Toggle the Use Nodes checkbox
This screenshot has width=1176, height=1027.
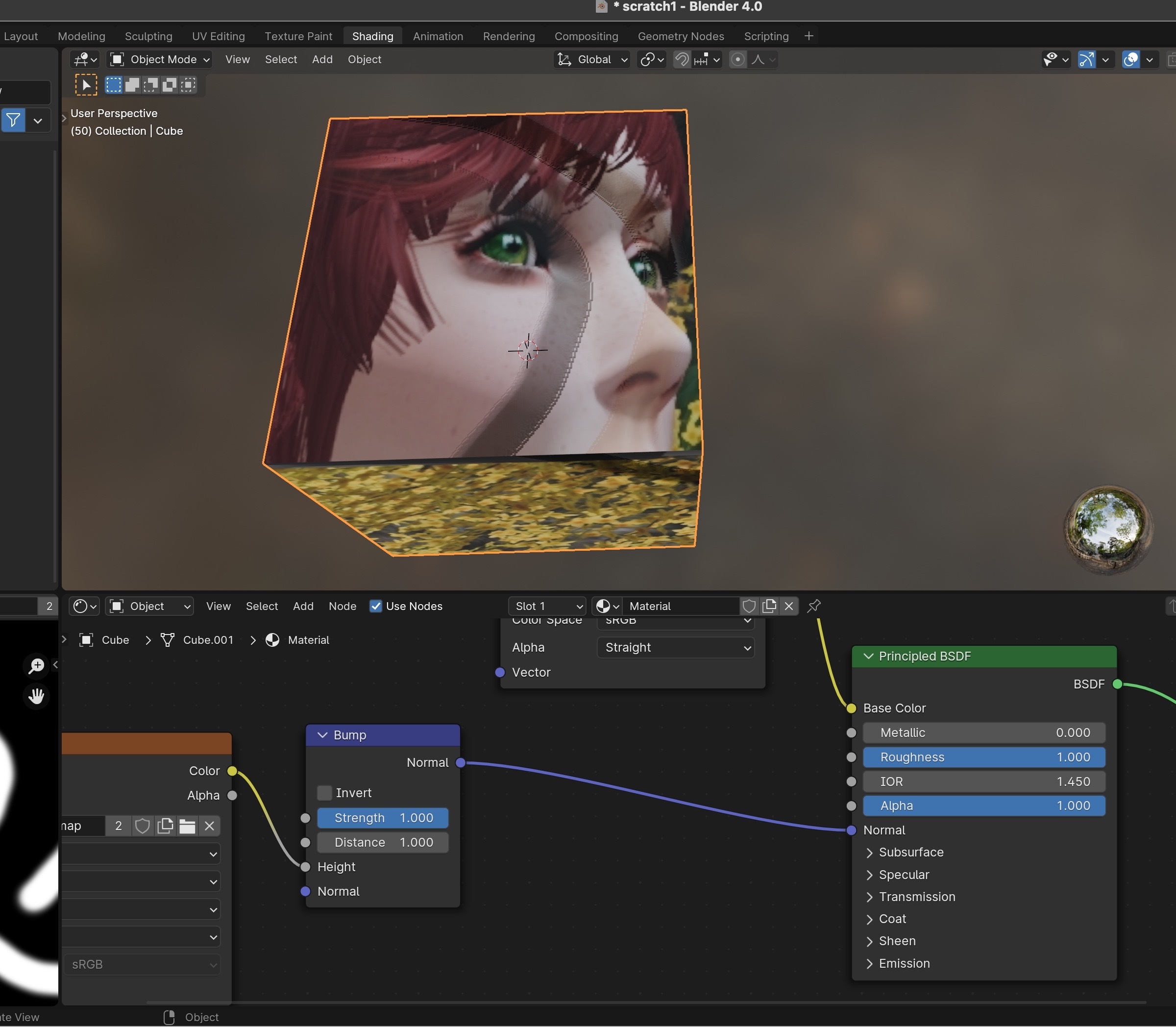pyautogui.click(x=375, y=606)
